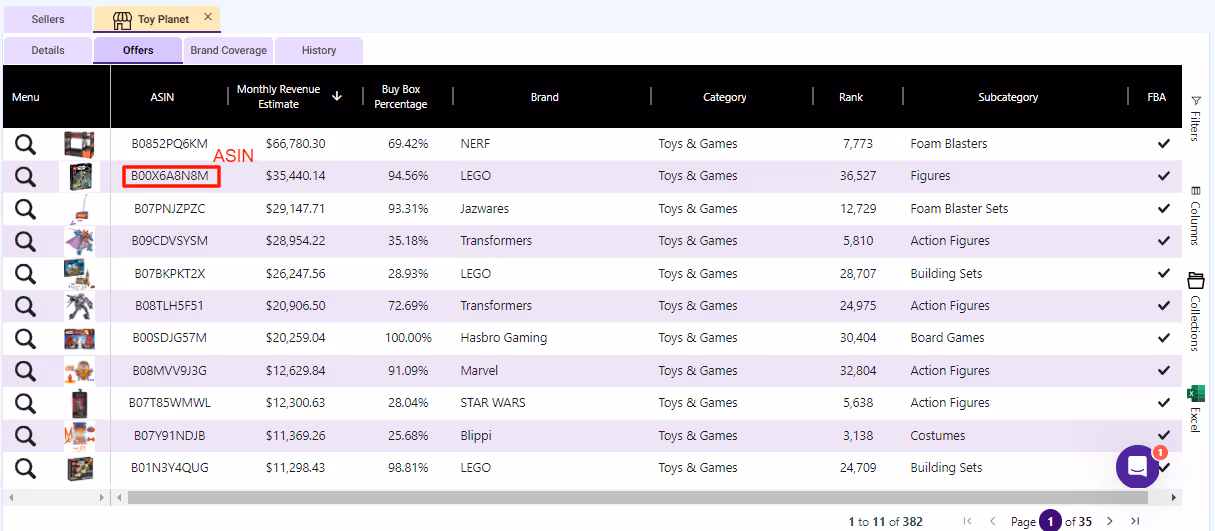Click the Foam Blaster Sets subcategory cell

coord(959,209)
